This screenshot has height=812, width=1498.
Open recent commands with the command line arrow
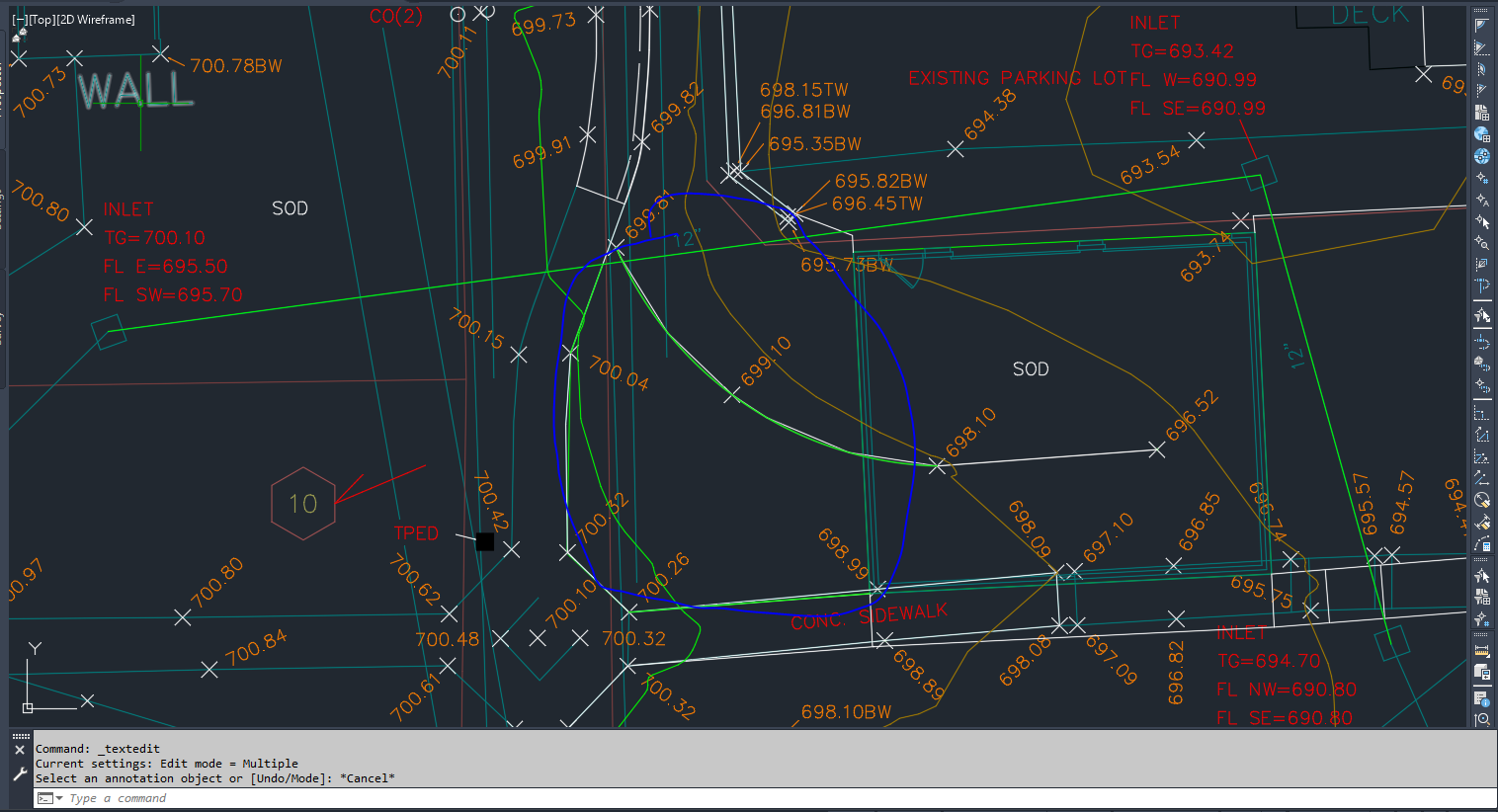click(x=58, y=797)
